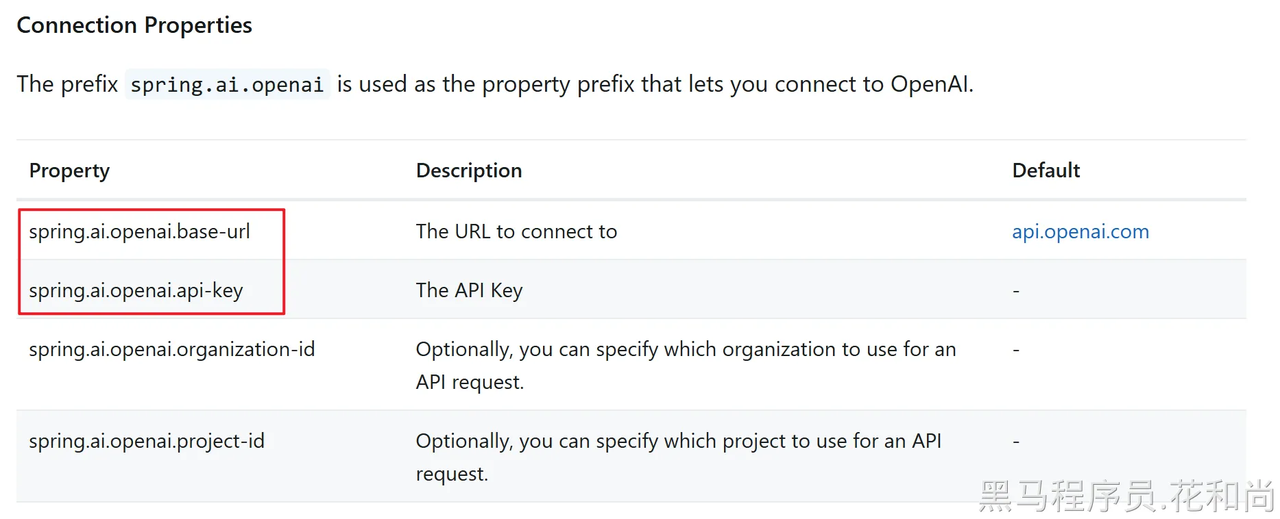Select the spring.ai.openai.api-key property cell
The width and height of the screenshot is (1280, 519).
[136, 290]
